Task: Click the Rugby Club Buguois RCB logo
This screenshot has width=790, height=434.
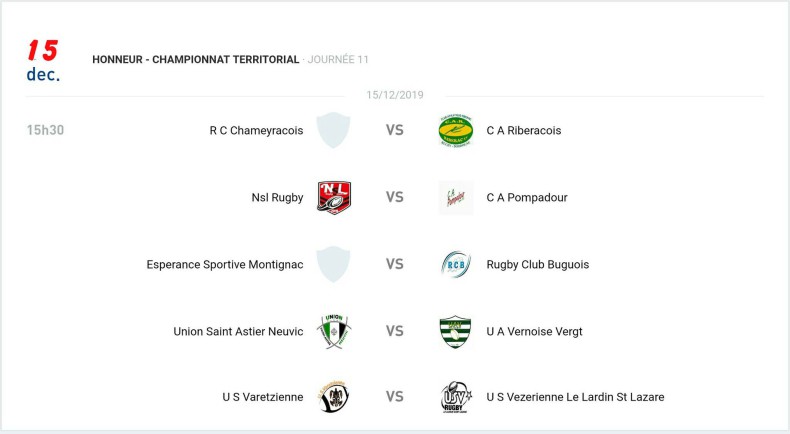Action: tap(455, 264)
